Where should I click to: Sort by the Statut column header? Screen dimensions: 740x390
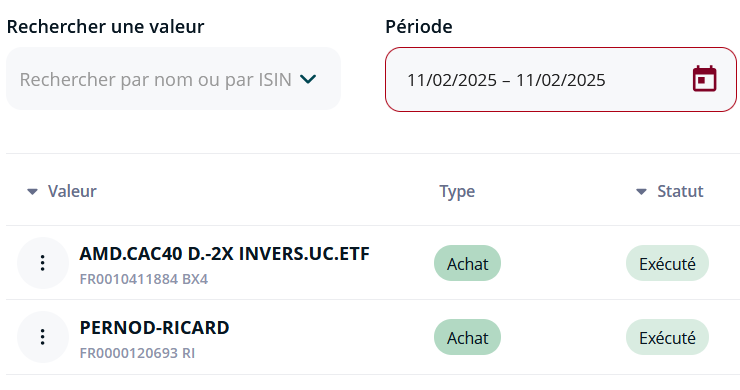pos(680,191)
